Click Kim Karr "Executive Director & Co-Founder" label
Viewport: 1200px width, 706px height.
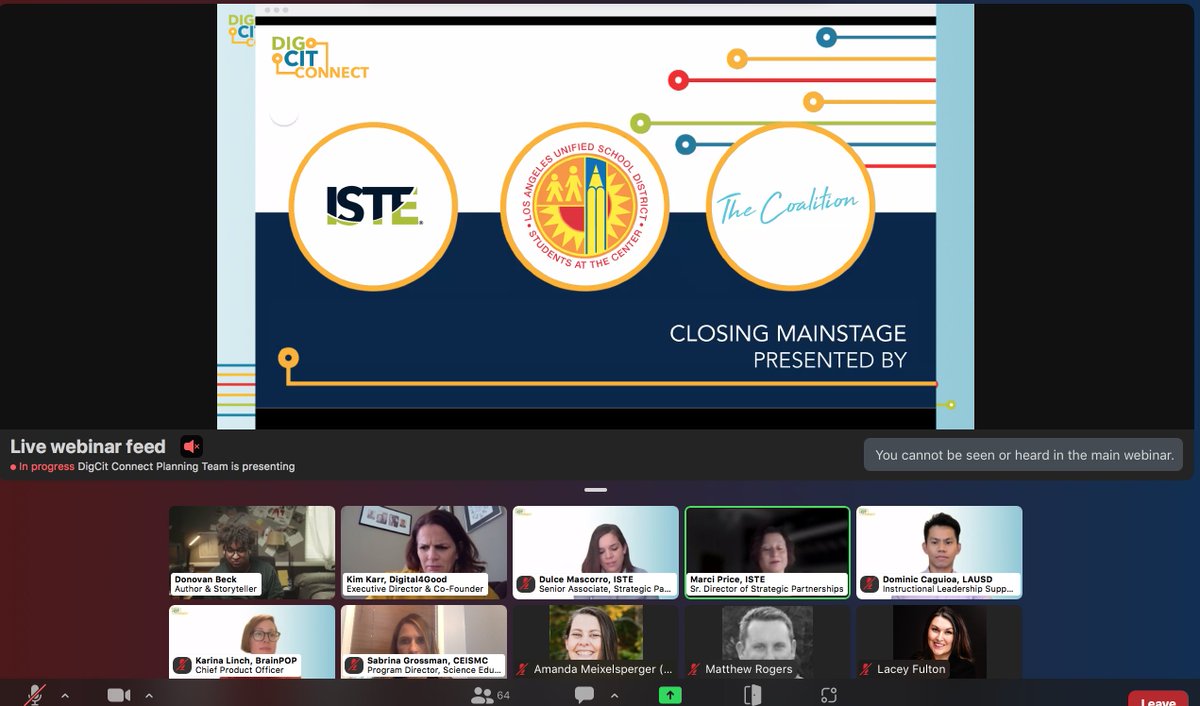415,590
